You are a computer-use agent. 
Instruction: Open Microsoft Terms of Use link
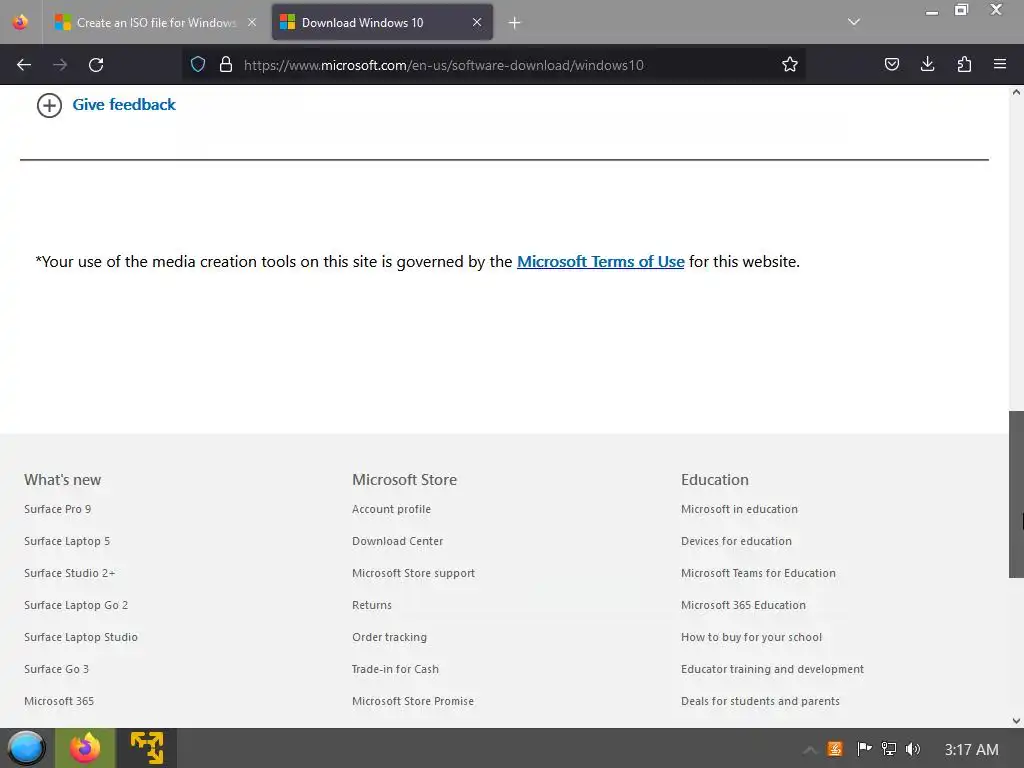[x=600, y=261]
